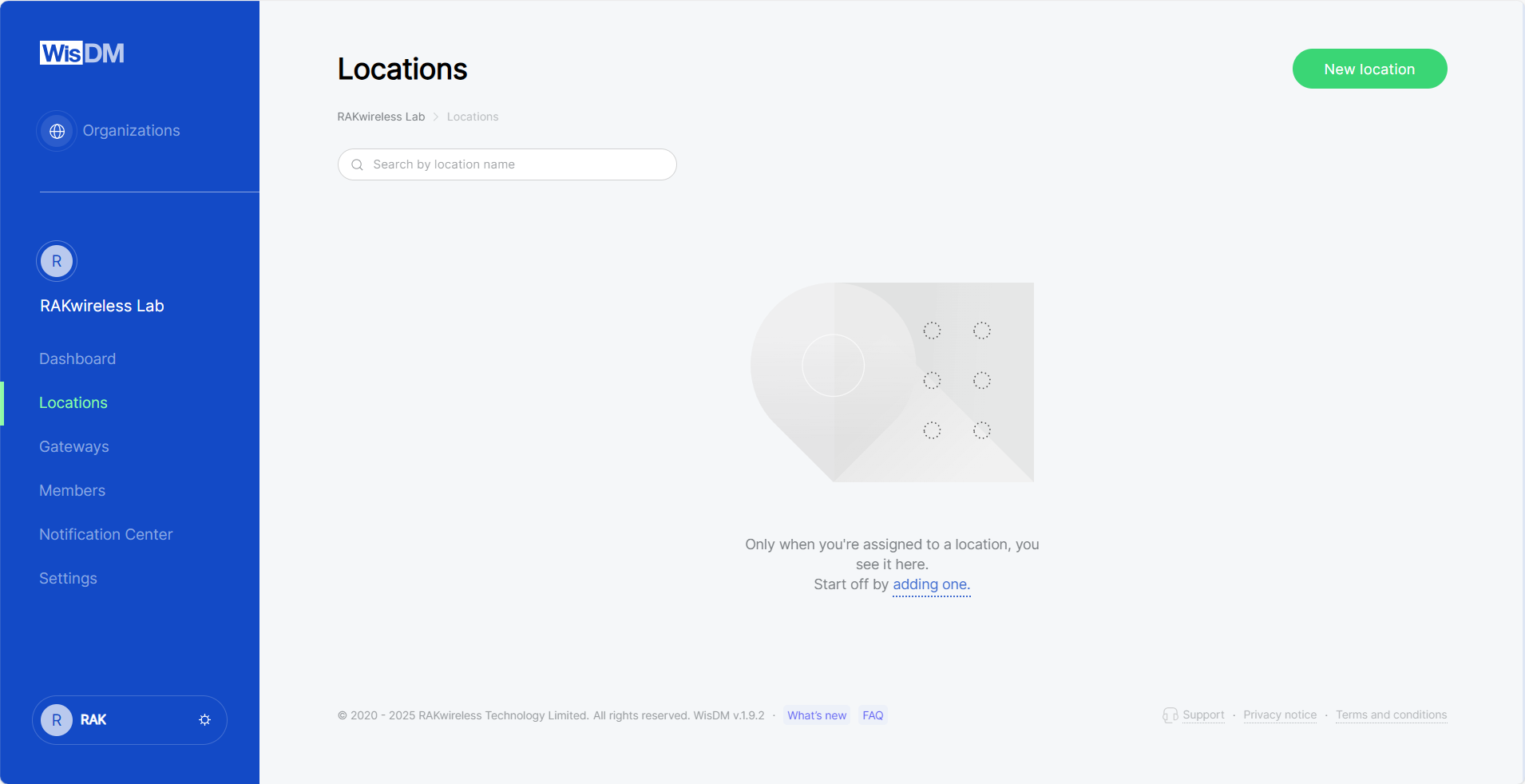Click the Support headset icon
1525x784 pixels.
pos(1170,715)
